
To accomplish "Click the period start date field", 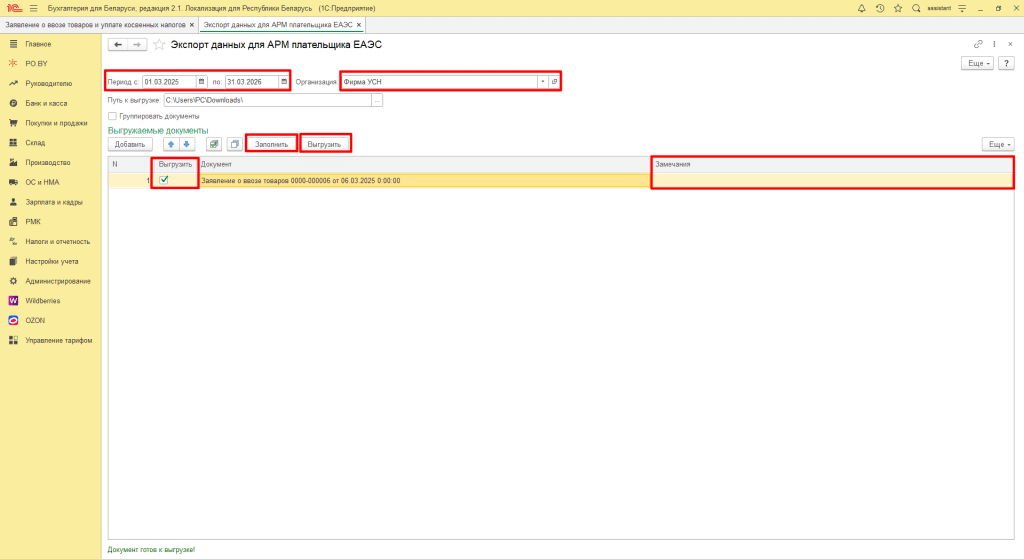I will coord(169,82).
